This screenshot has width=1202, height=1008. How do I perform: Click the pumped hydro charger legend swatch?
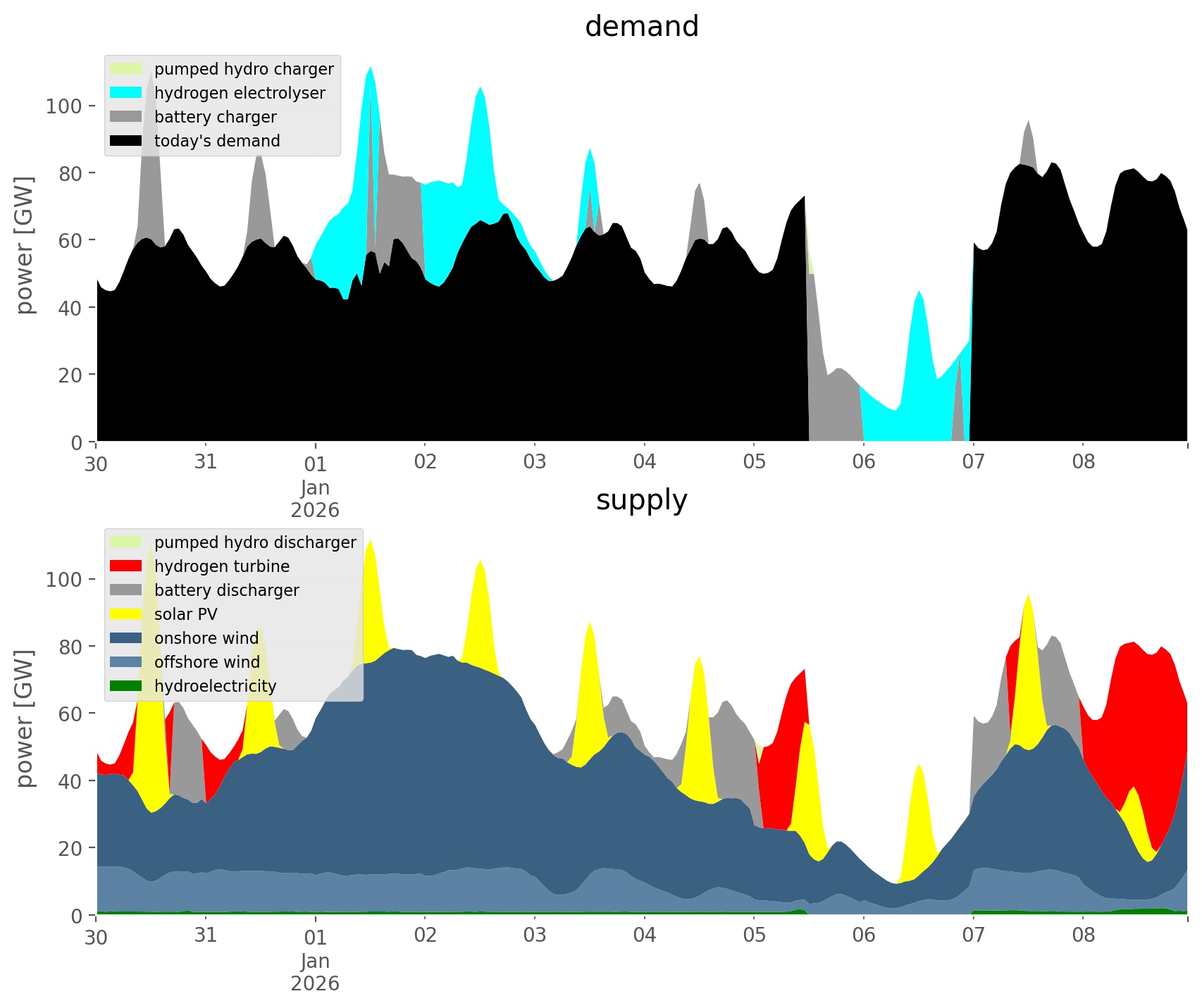[x=126, y=69]
